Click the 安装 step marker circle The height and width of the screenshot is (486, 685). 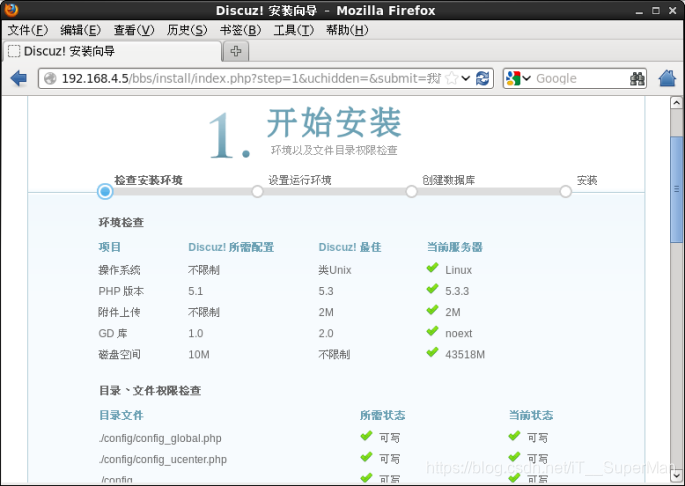566,191
